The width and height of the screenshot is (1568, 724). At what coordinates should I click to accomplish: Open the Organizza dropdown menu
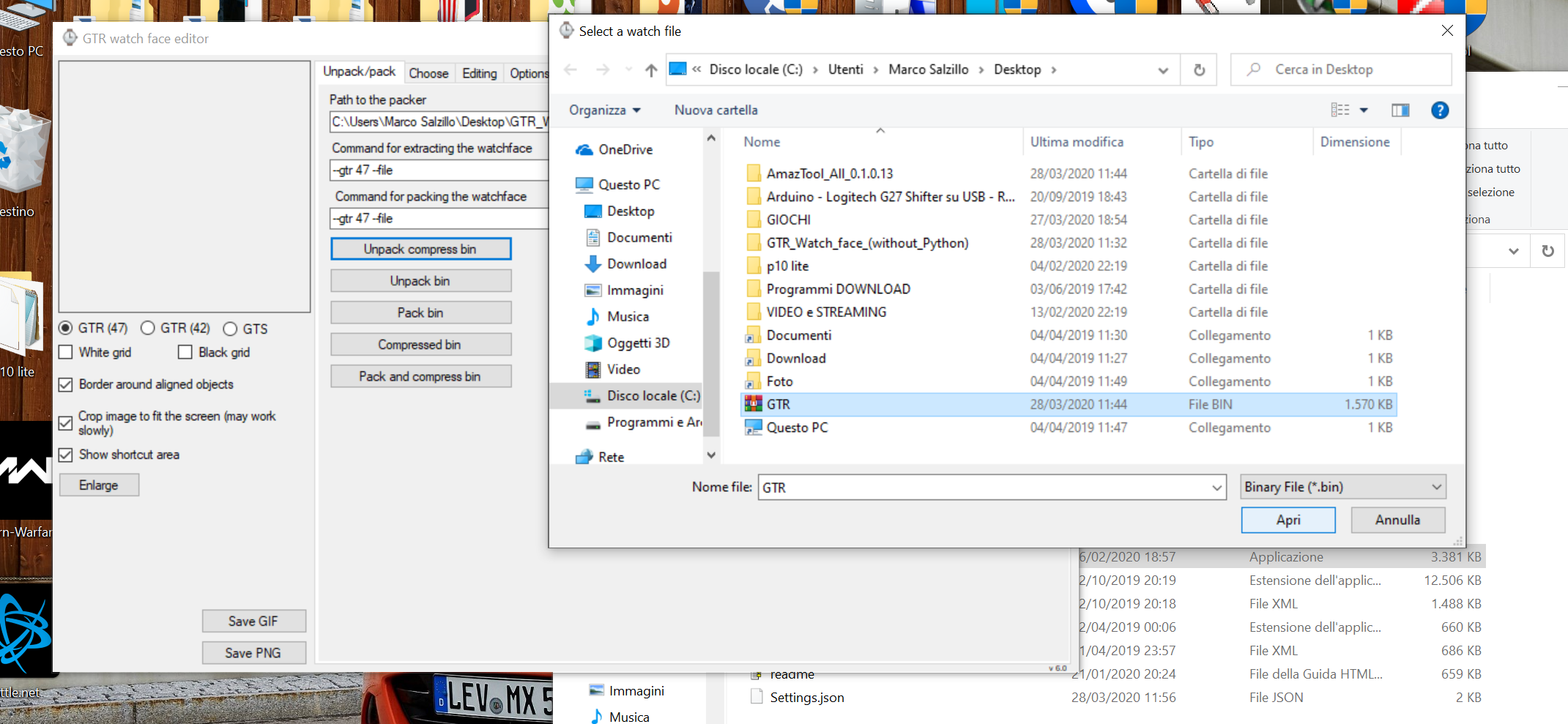point(605,110)
